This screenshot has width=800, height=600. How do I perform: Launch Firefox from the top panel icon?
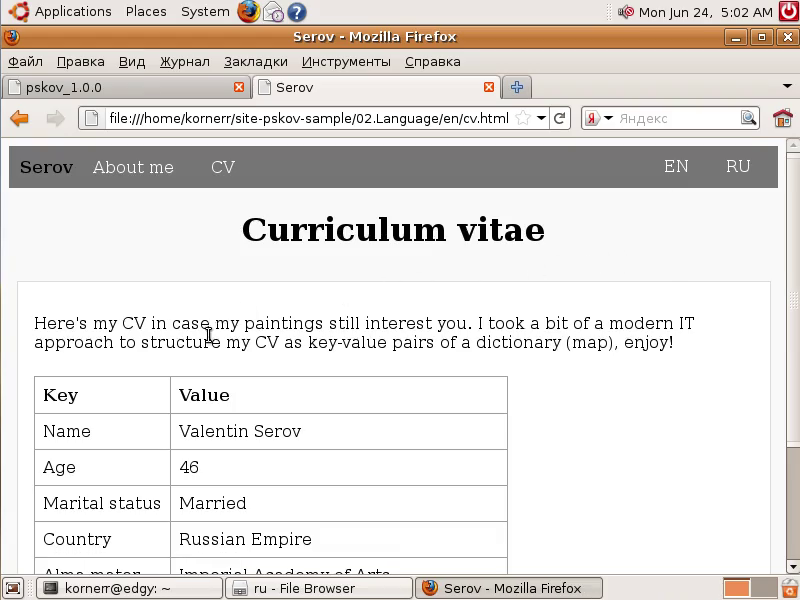point(248,12)
